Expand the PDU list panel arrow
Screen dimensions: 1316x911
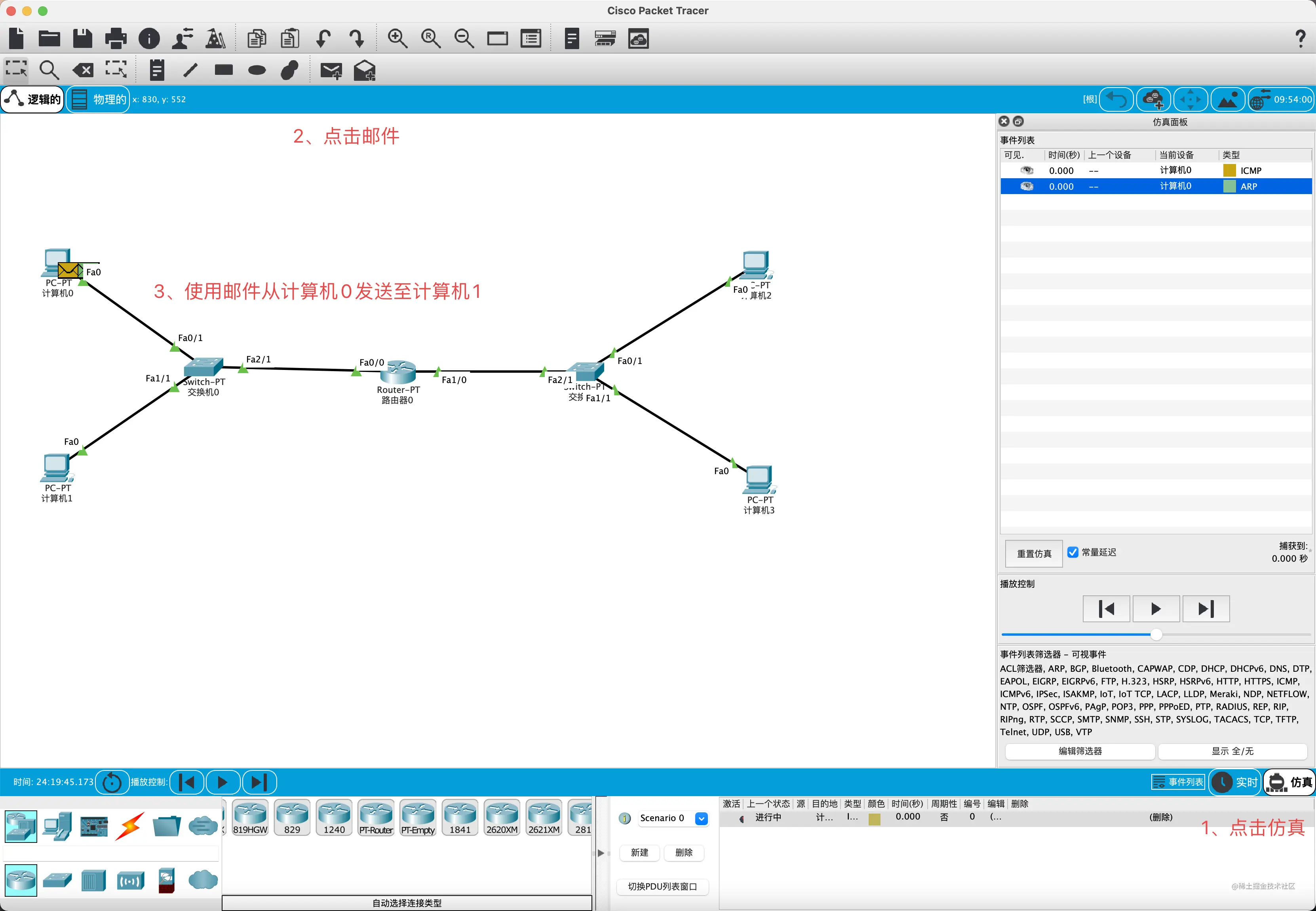(x=600, y=853)
